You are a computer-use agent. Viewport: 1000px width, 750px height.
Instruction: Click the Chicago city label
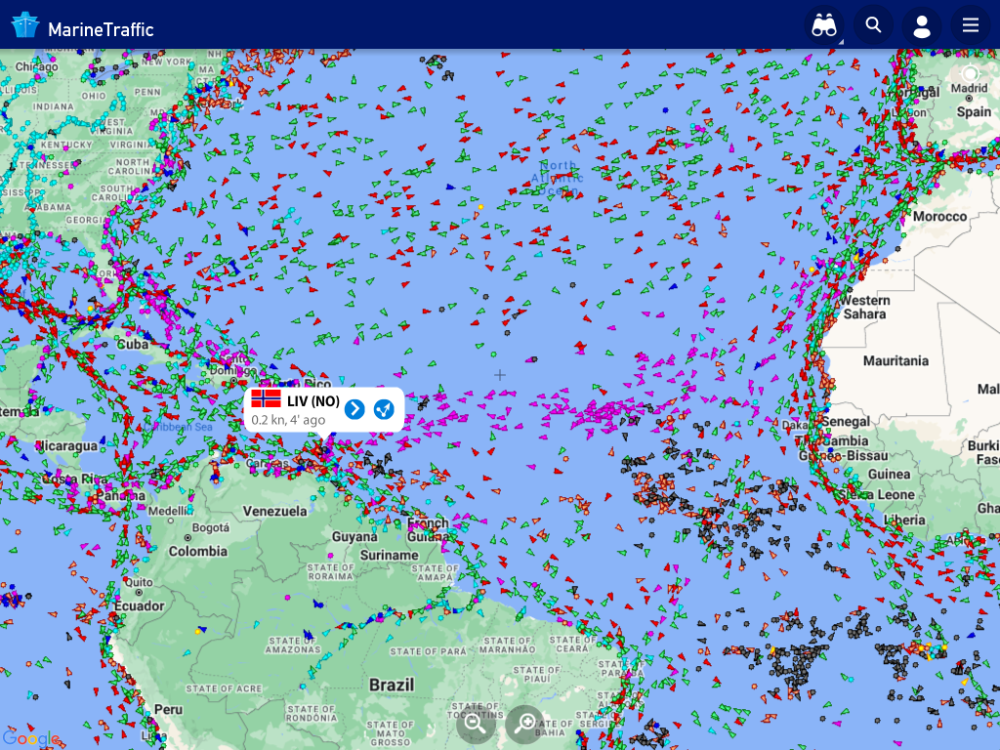click(x=36, y=66)
